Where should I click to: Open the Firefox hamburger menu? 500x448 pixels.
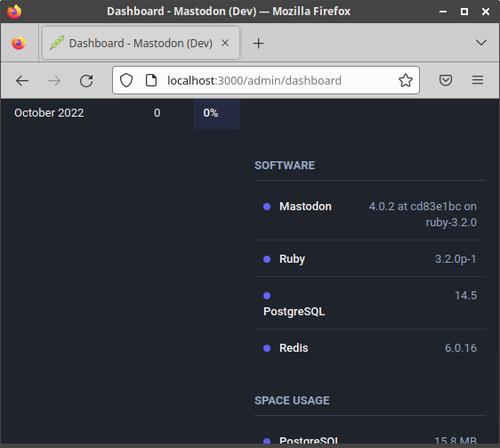(477, 80)
